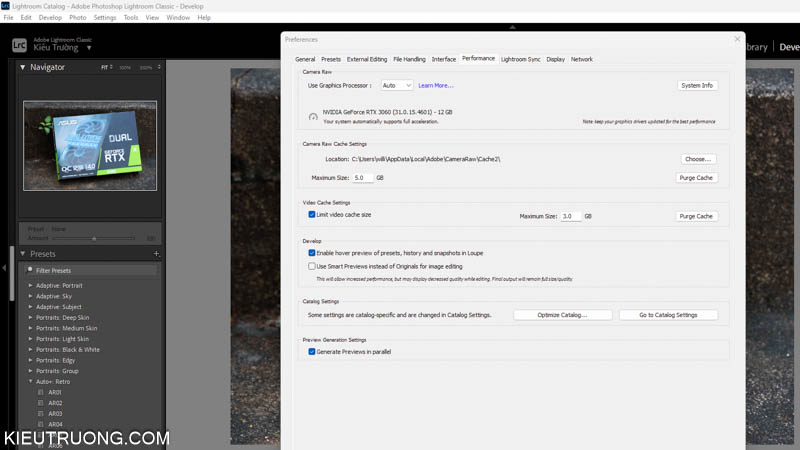
Task: Collapse Auto+: Retro preset group
Action: point(30,382)
